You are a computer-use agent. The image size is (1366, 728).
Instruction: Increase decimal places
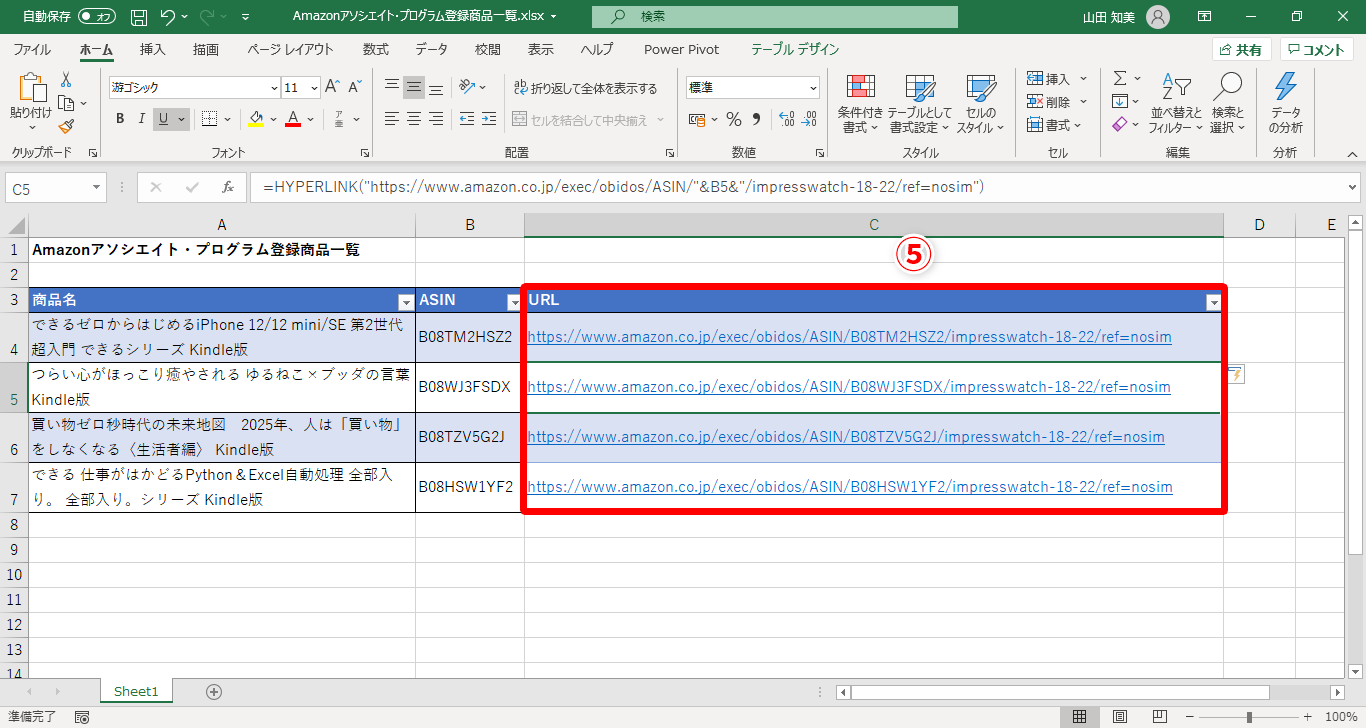point(786,119)
